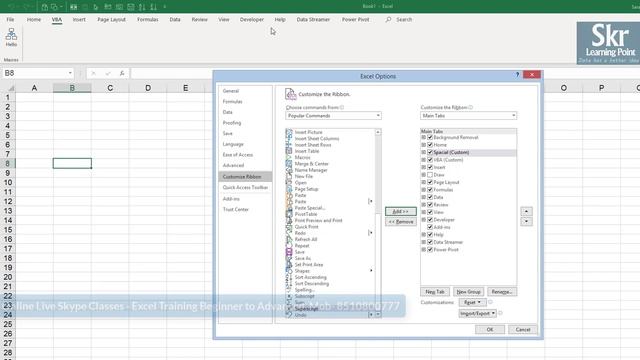The height and width of the screenshot is (360, 640).
Task: Select Set Print Area command
Action: pos(309,264)
